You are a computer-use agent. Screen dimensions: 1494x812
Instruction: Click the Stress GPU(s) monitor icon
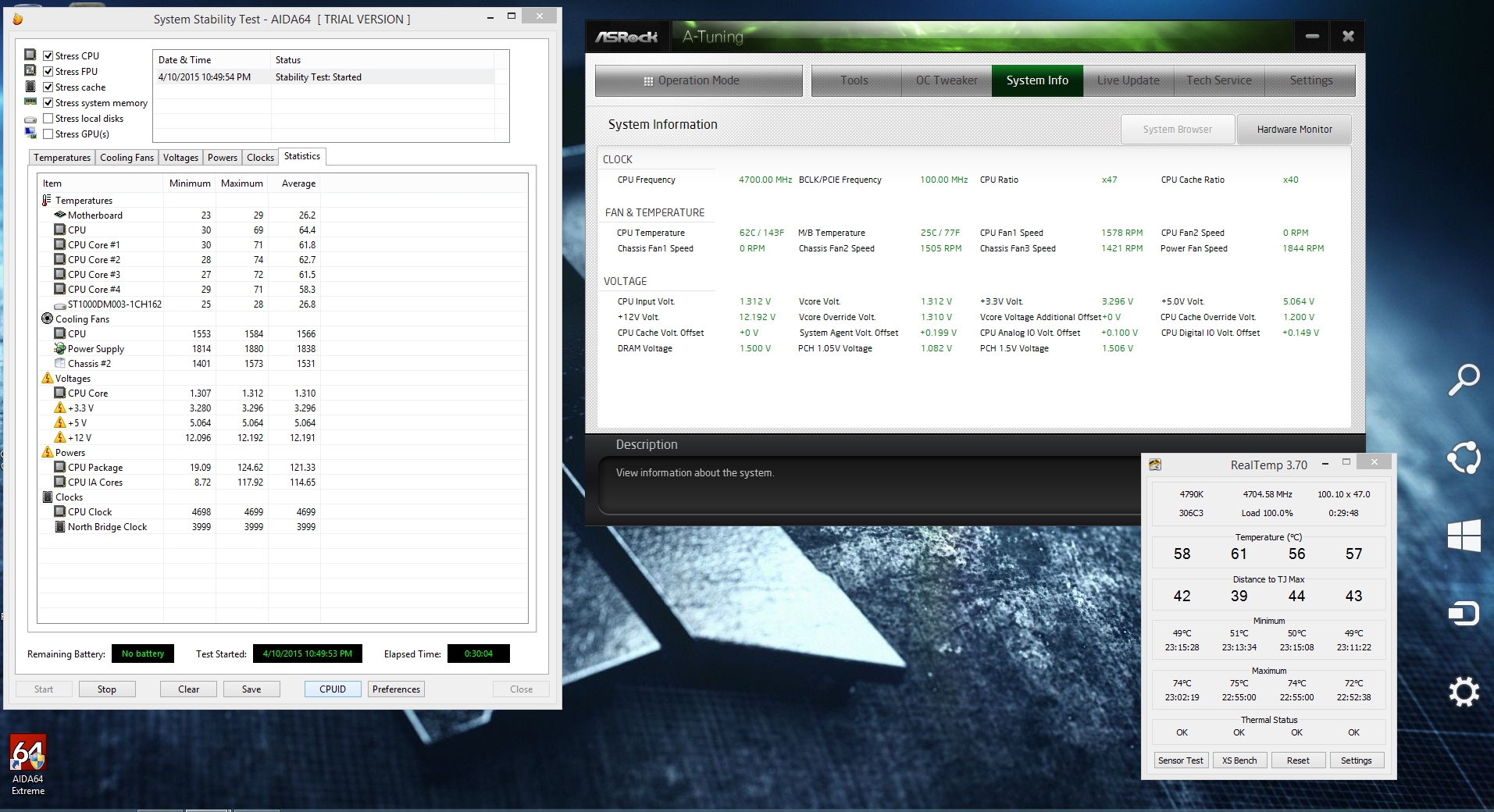(30, 134)
